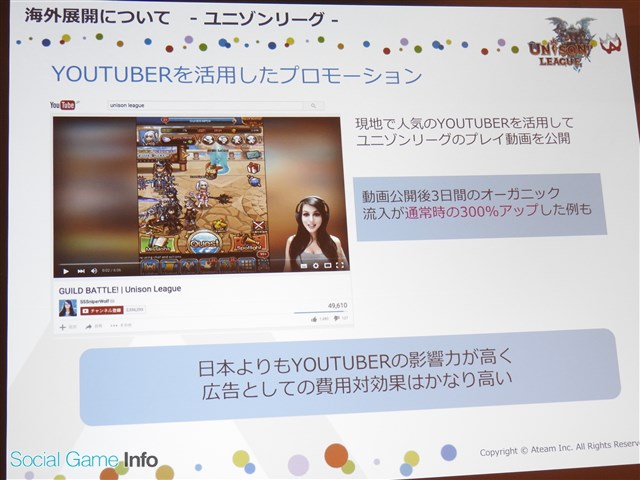This screenshot has width=640, height=480.
Task: Click the gift box icon in the game
Action: click(x=254, y=167)
